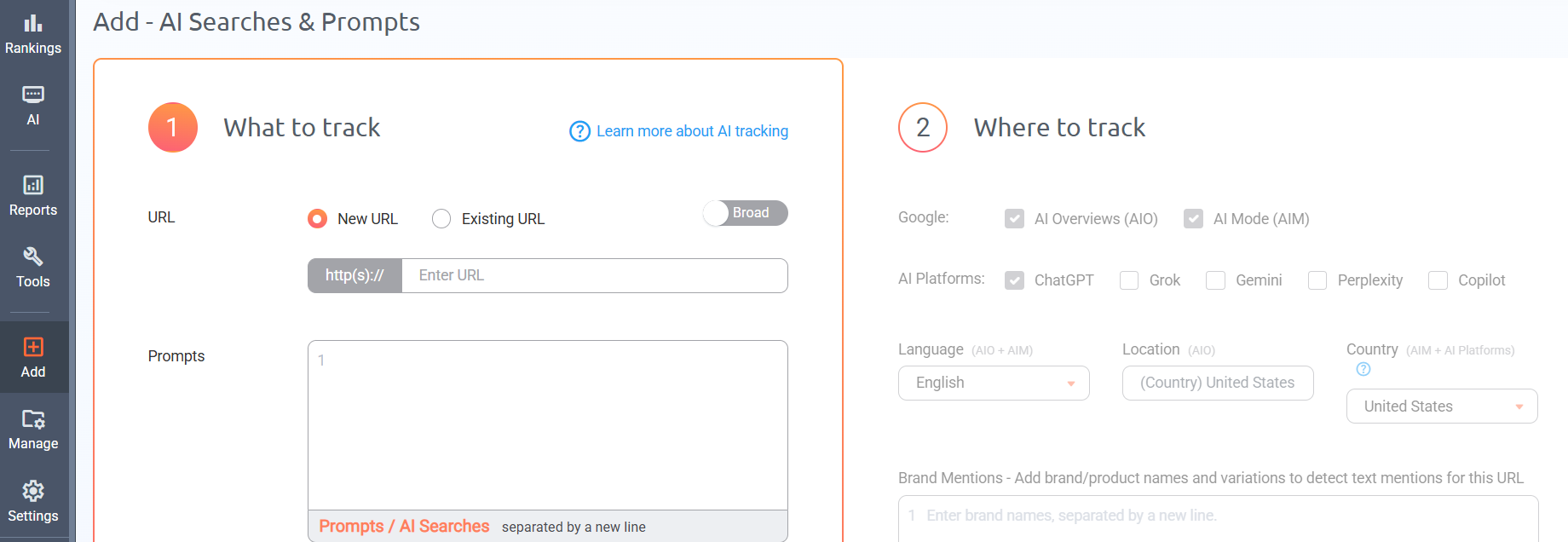
Task: Select the Add plus icon
Action: (33, 347)
